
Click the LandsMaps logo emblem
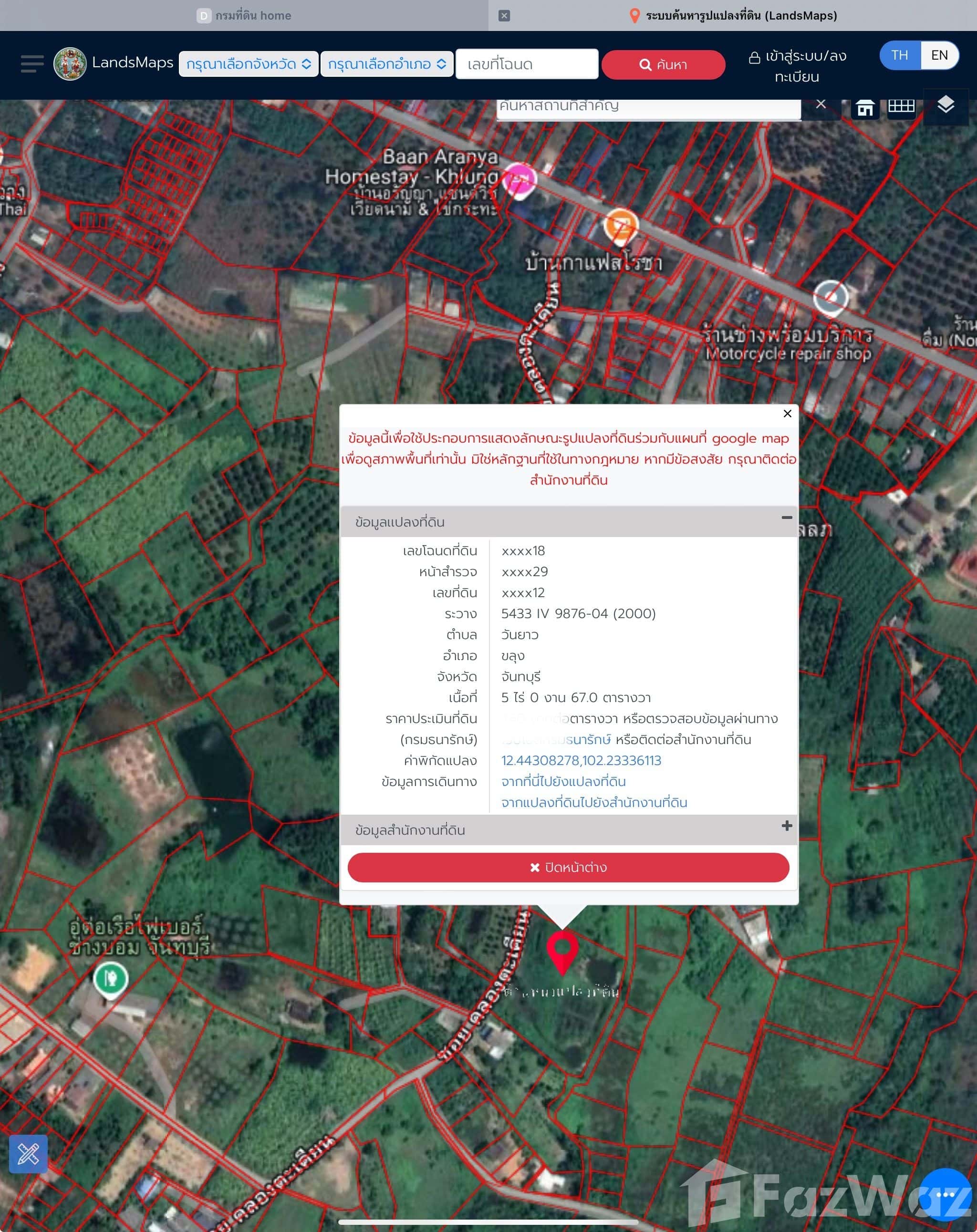point(70,63)
